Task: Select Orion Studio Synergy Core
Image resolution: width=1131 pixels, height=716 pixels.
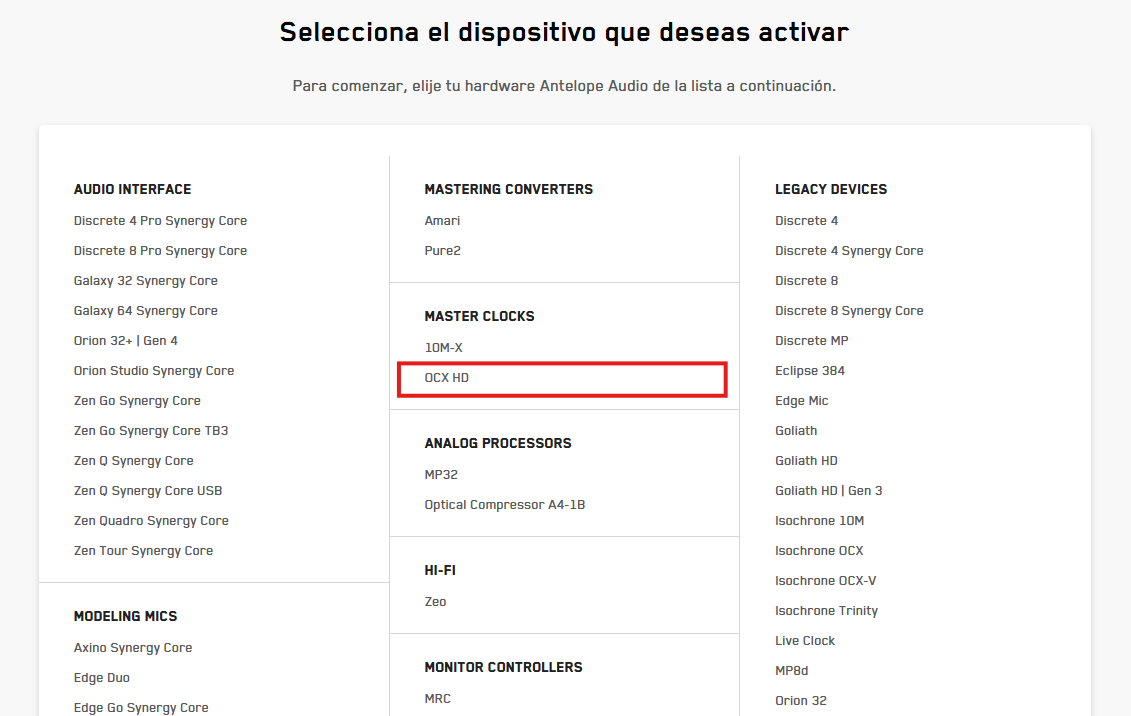Action: pos(154,371)
